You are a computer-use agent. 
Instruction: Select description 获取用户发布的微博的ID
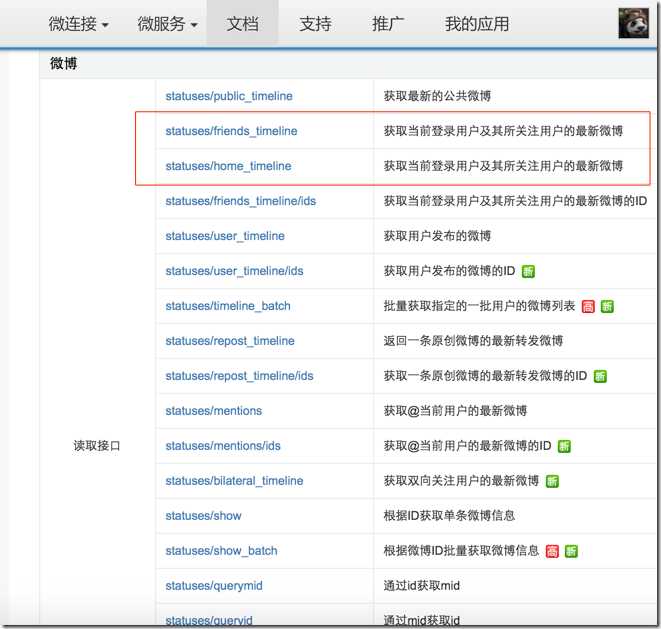point(449,271)
